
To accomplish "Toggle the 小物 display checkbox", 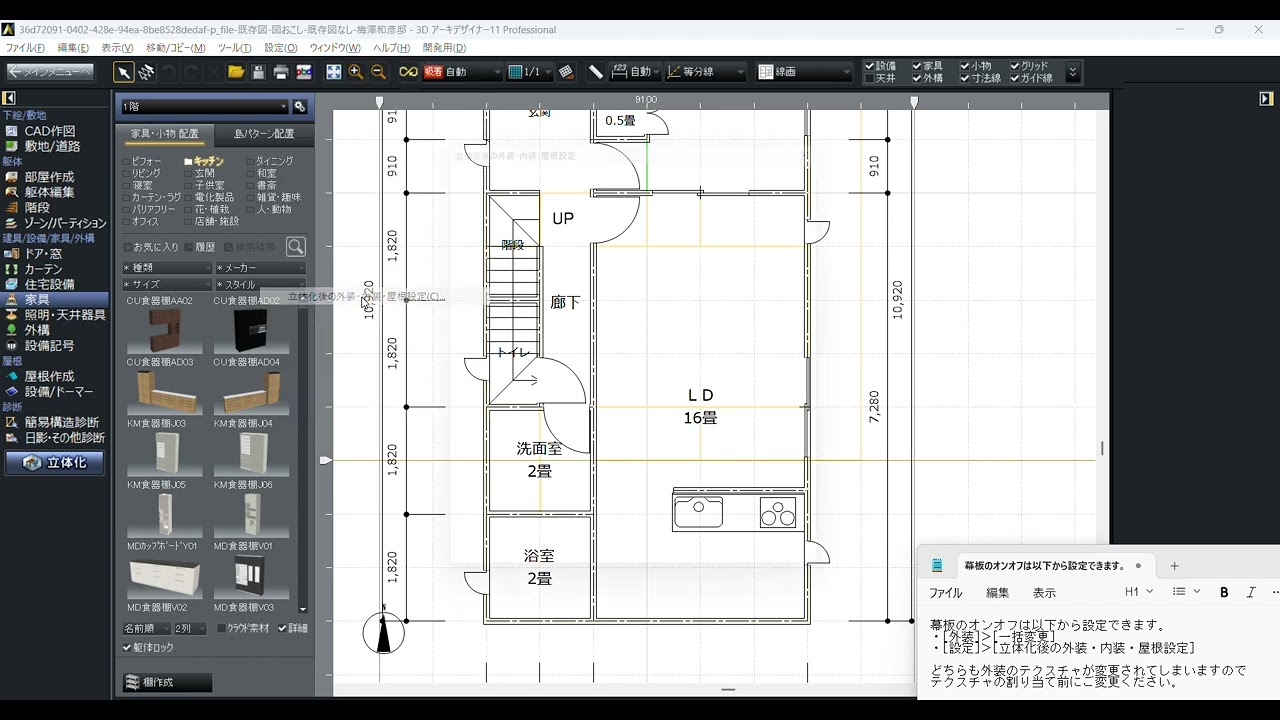I will click(965, 66).
